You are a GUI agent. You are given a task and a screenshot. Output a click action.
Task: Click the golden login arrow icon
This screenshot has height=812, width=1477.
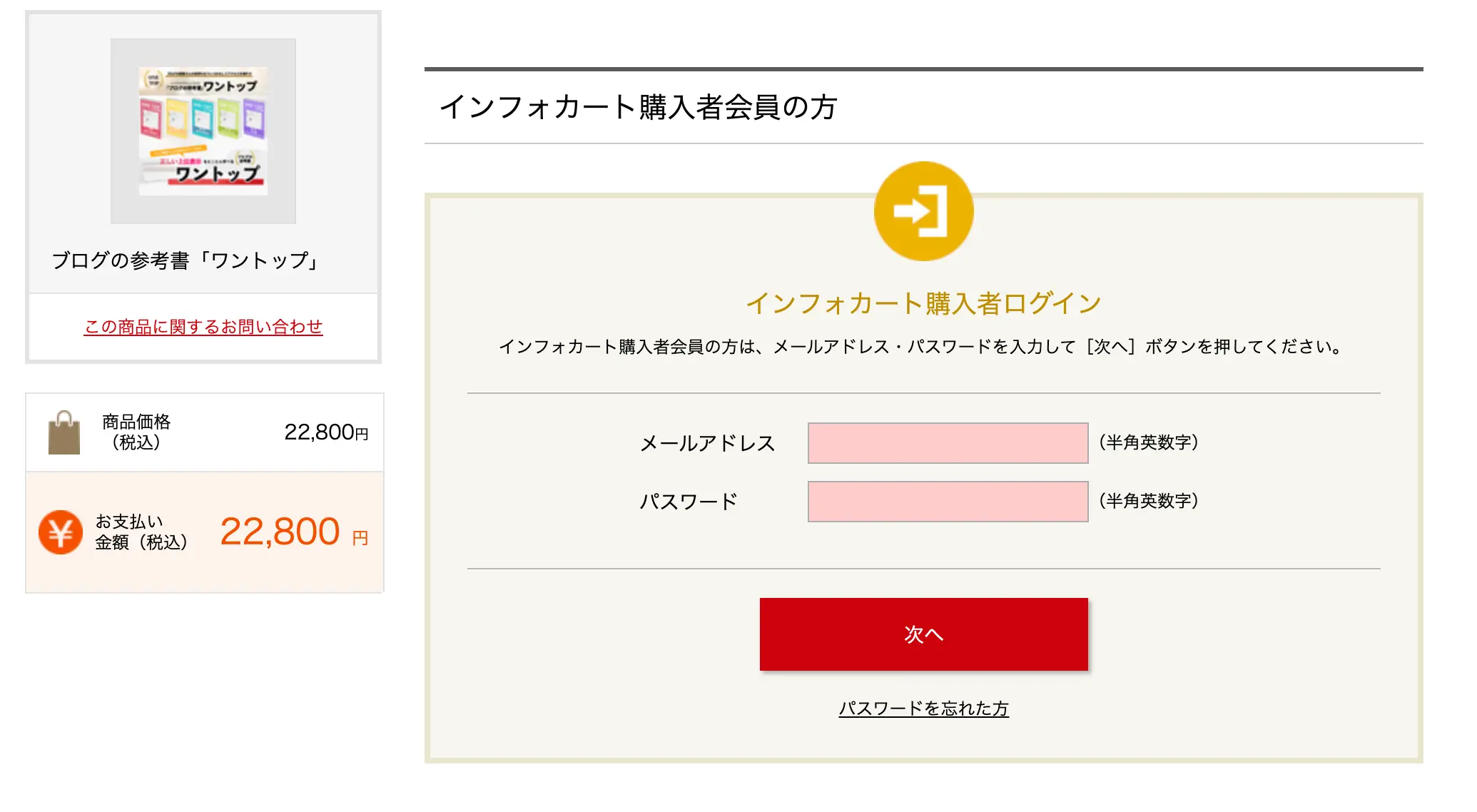point(923,209)
